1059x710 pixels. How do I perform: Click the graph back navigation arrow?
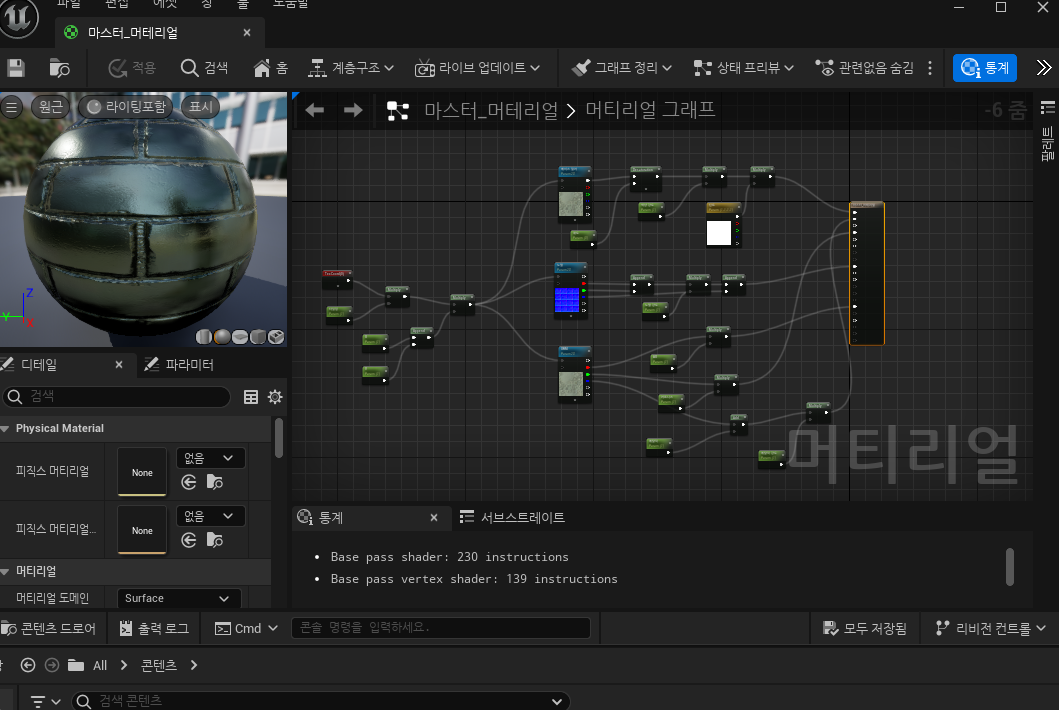(315, 110)
